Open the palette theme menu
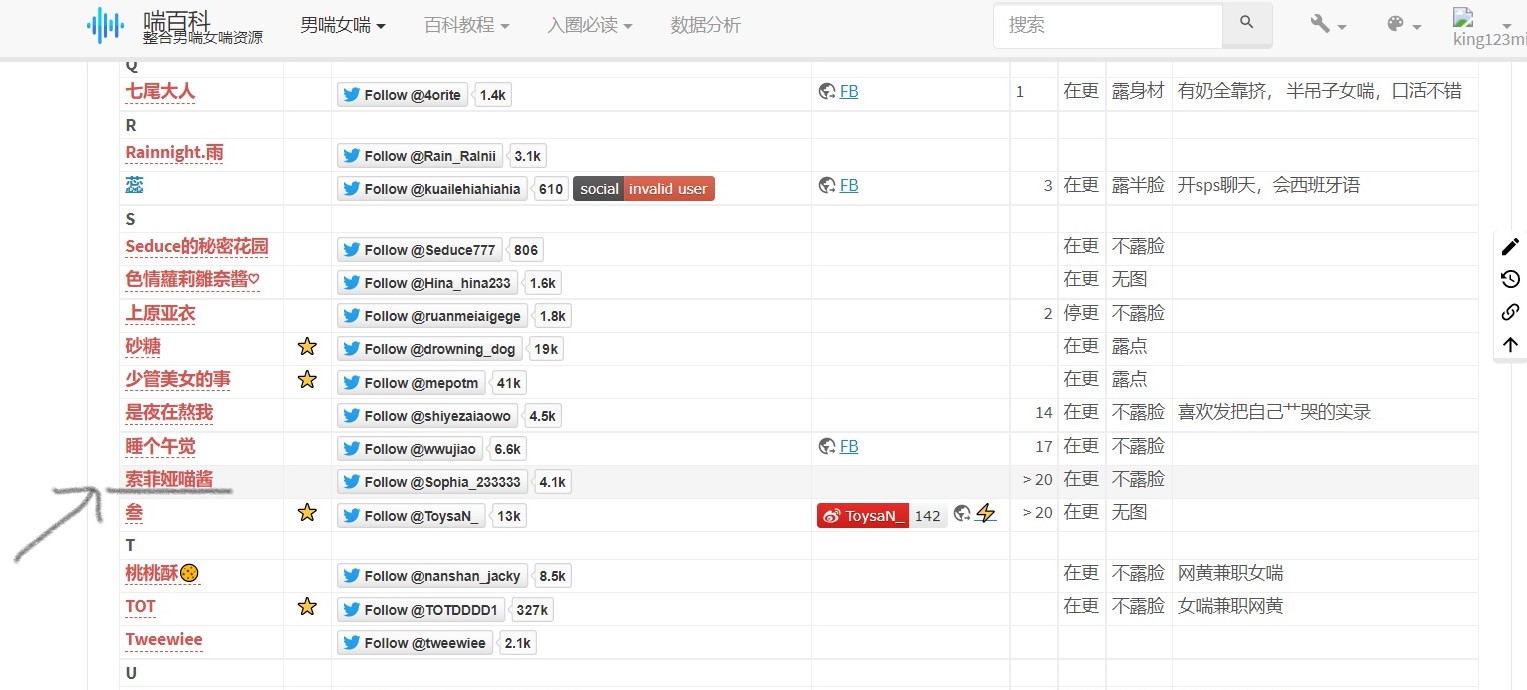The width and height of the screenshot is (1527, 690). pos(1403,25)
